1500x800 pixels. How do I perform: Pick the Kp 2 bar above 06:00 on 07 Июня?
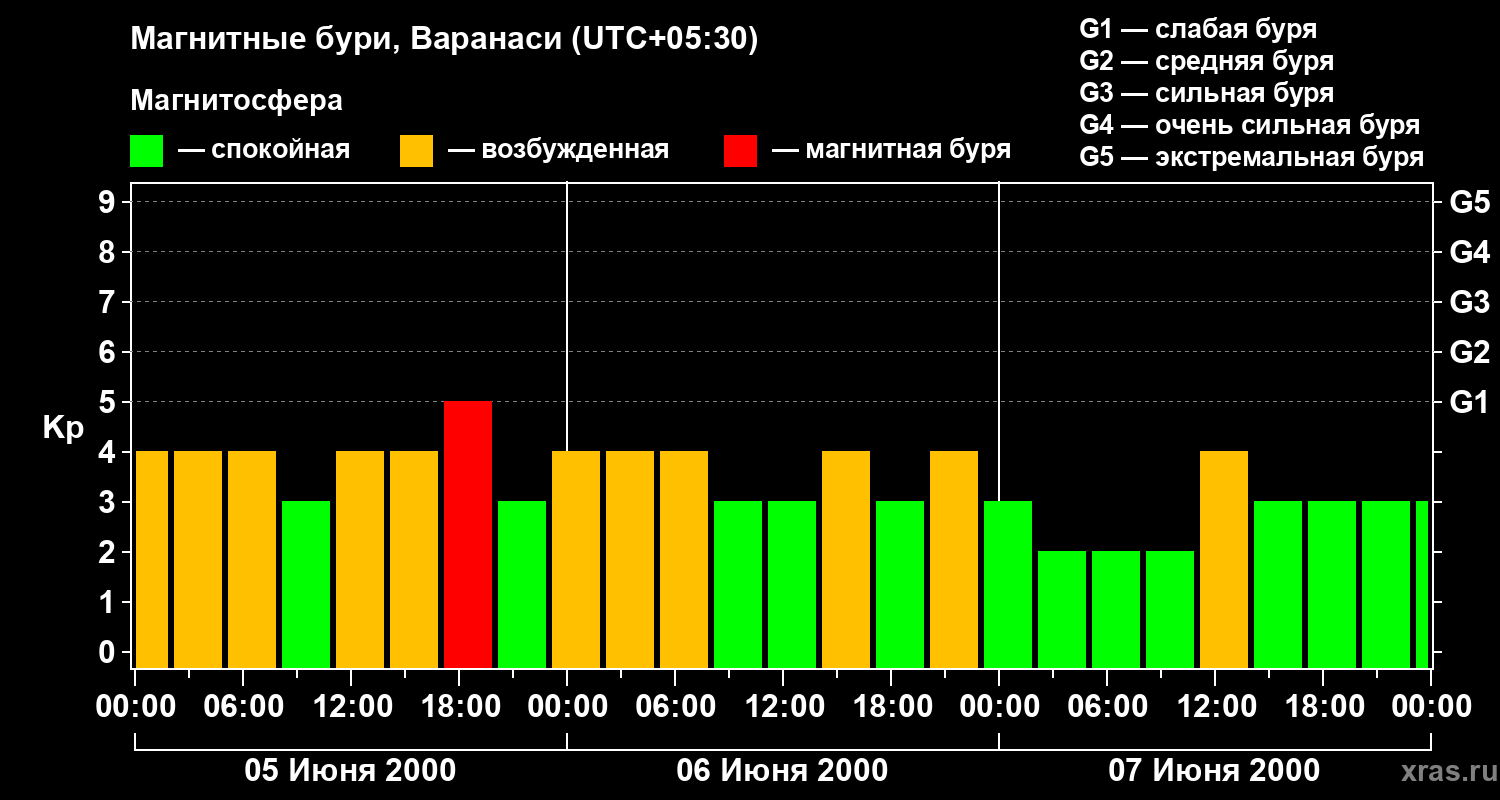click(x=1116, y=610)
